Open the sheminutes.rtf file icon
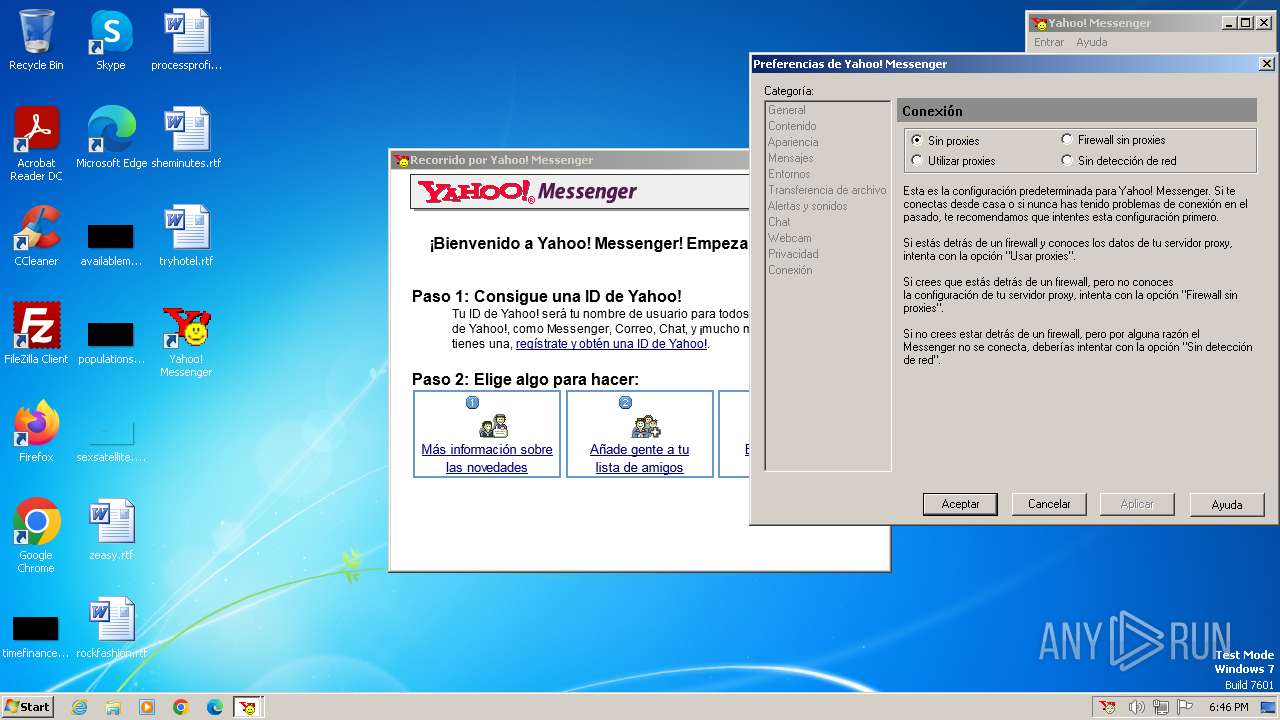This screenshot has height=720, width=1280. pos(186,137)
